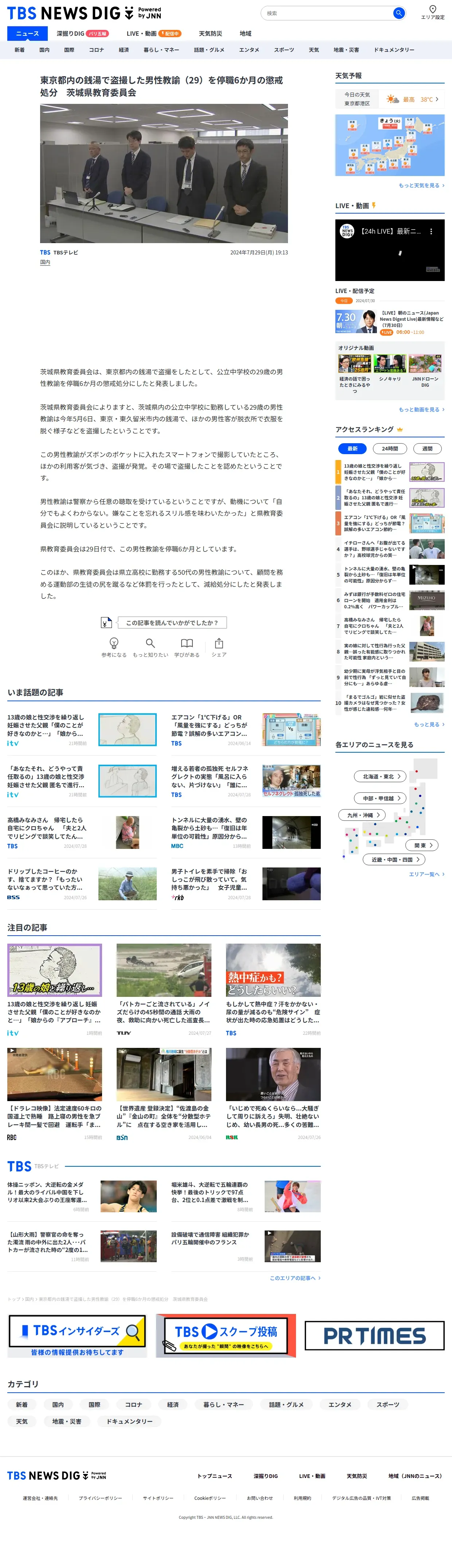Click the もっと知りたい magnifier icon

150,643
